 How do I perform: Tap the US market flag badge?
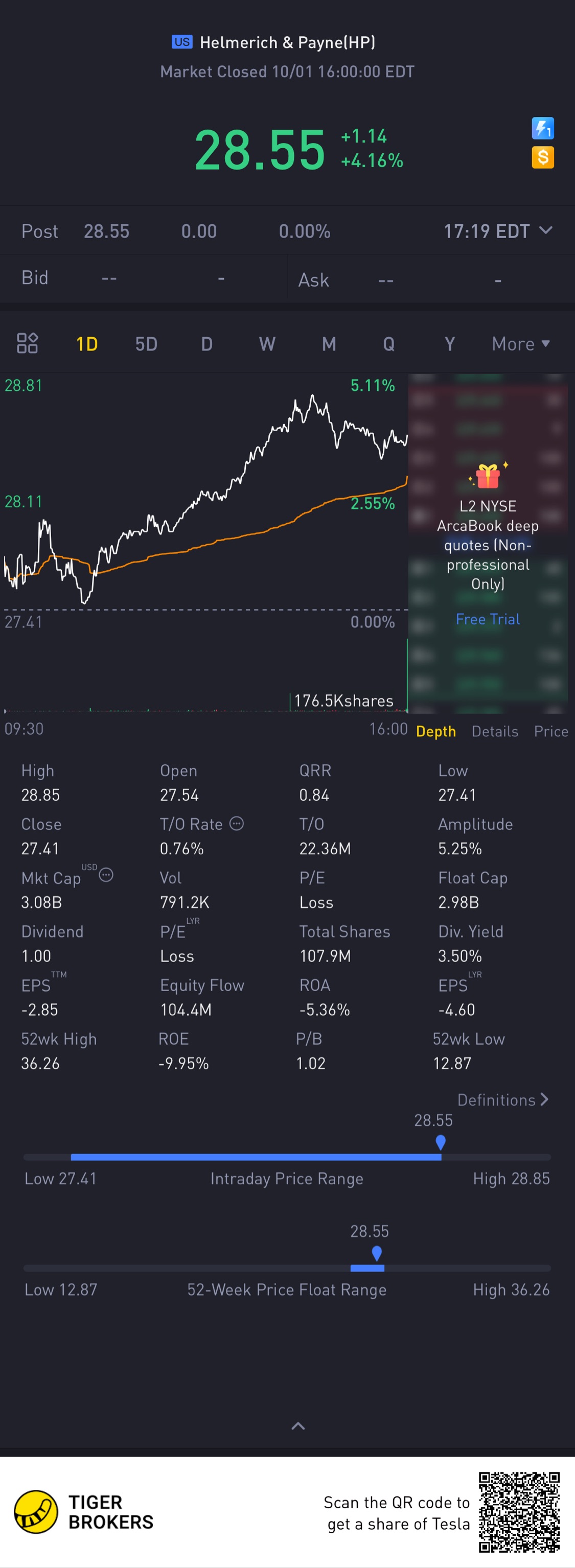coord(181,42)
